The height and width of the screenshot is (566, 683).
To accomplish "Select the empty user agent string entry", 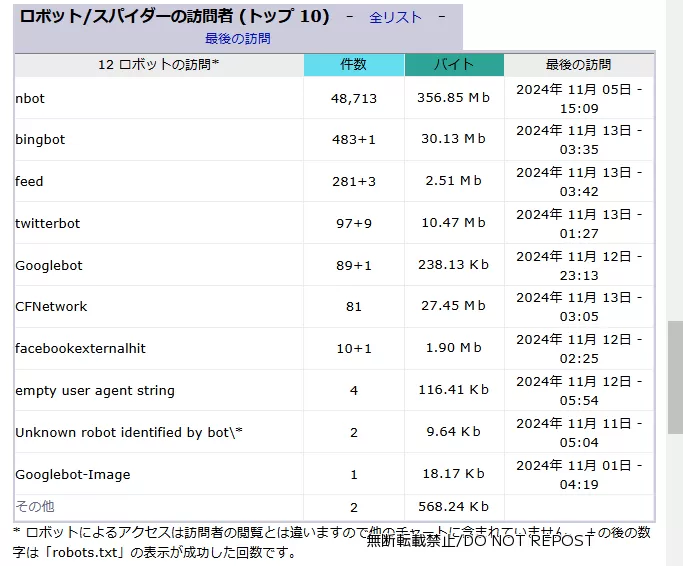I will 95,391.
